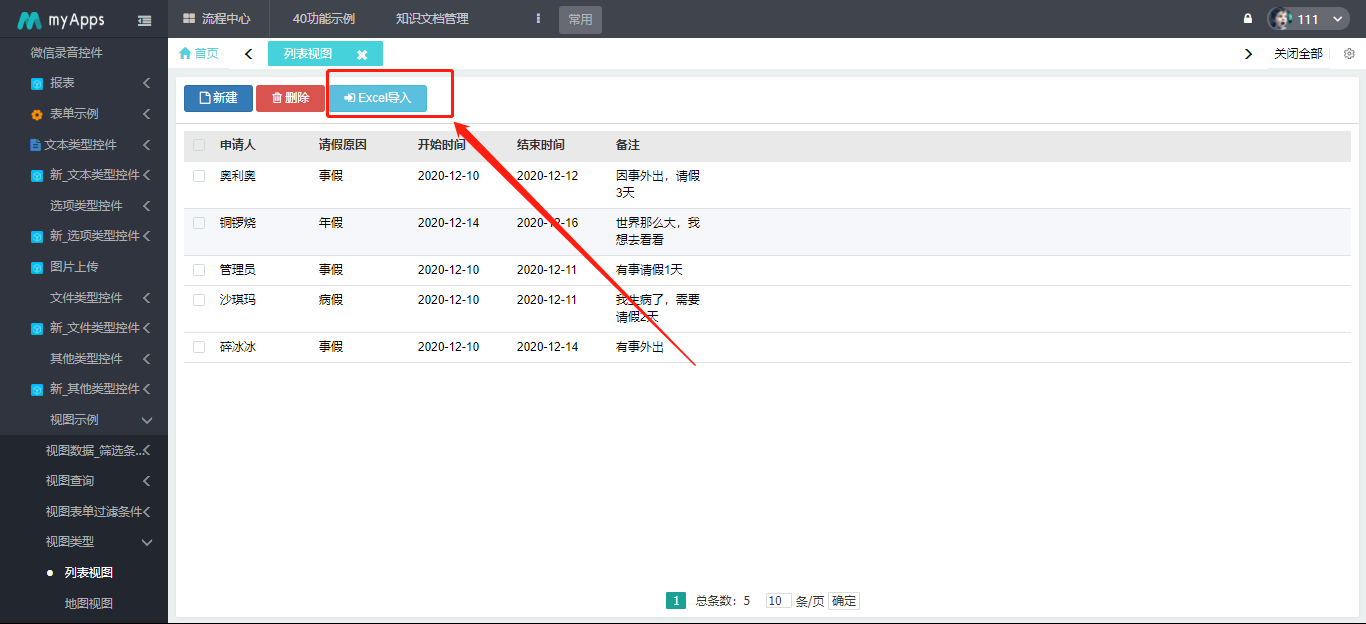Viewport: 1366px width, 624px height.
Task: Expand the 其他类型控件 sidebar chevron
Action: [147, 359]
